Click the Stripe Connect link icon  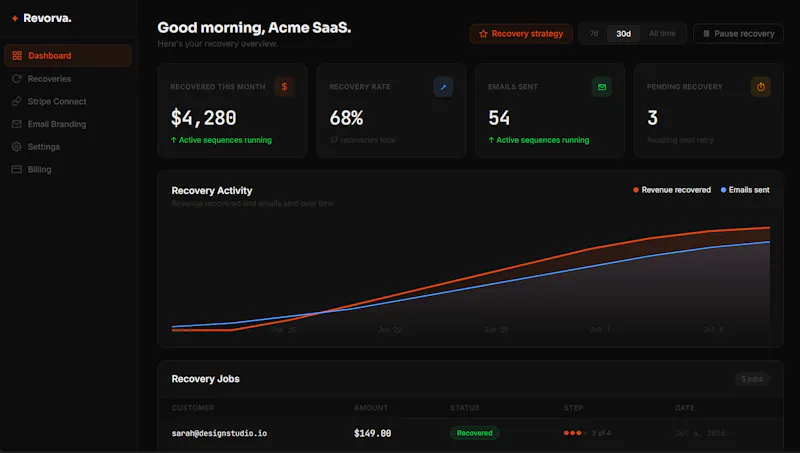coord(17,102)
